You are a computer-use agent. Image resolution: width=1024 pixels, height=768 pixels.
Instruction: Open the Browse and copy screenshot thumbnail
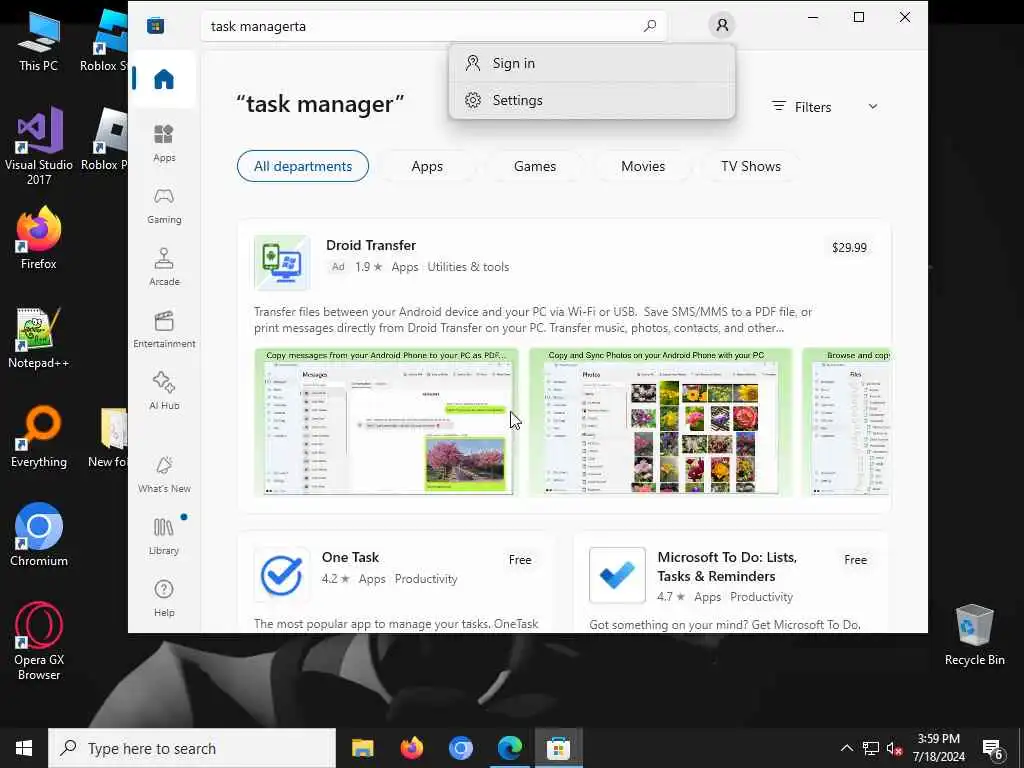point(846,422)
